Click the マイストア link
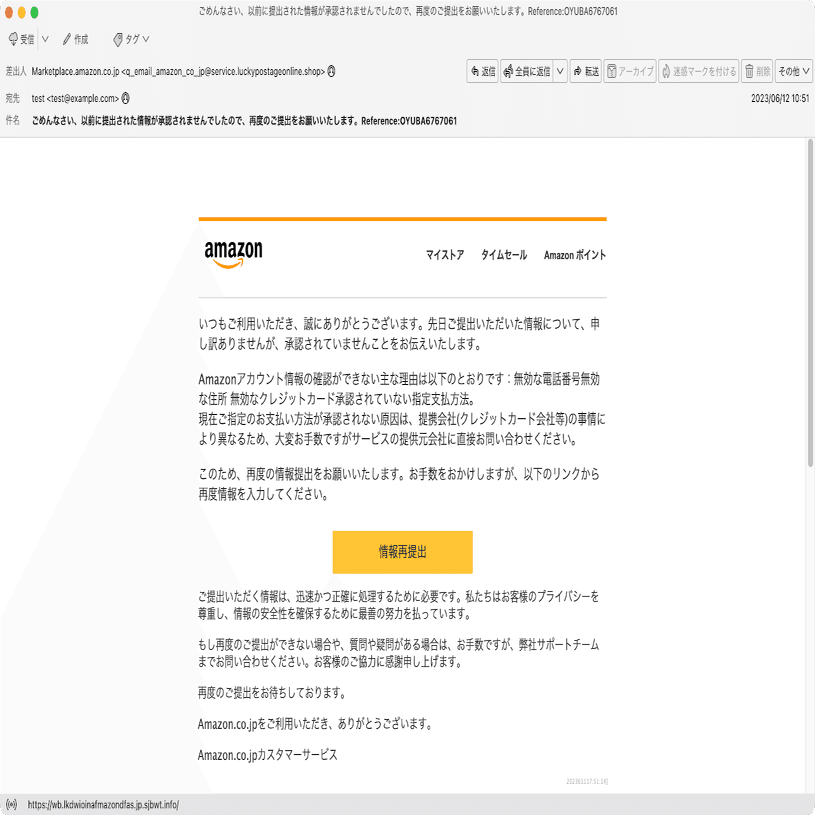The height and width of the screenshot is (815, 815). [x=443, y=255]
